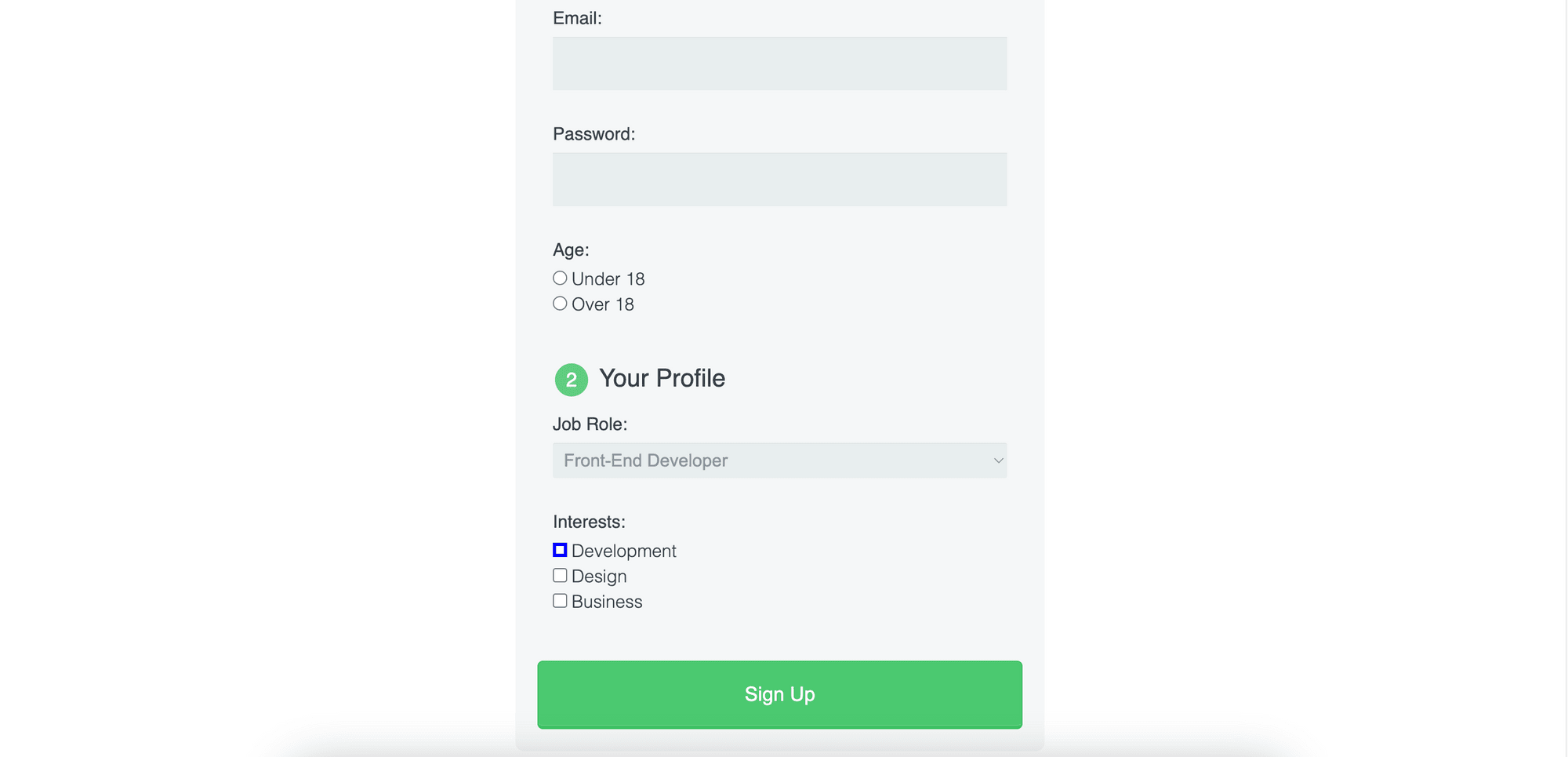Click the Email label
The width and height of the screenshot is (1568, 757).
pyautogui.click(x=577, y=17)
